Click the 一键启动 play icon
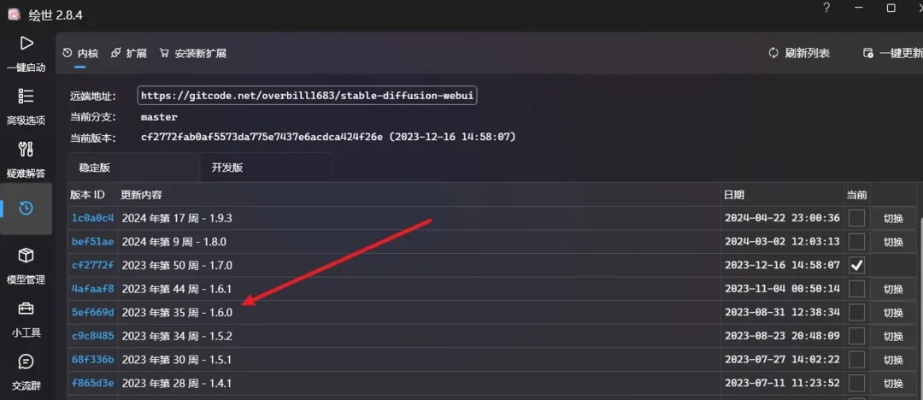The width and height of the screenshot is (923, 400). 27,44
